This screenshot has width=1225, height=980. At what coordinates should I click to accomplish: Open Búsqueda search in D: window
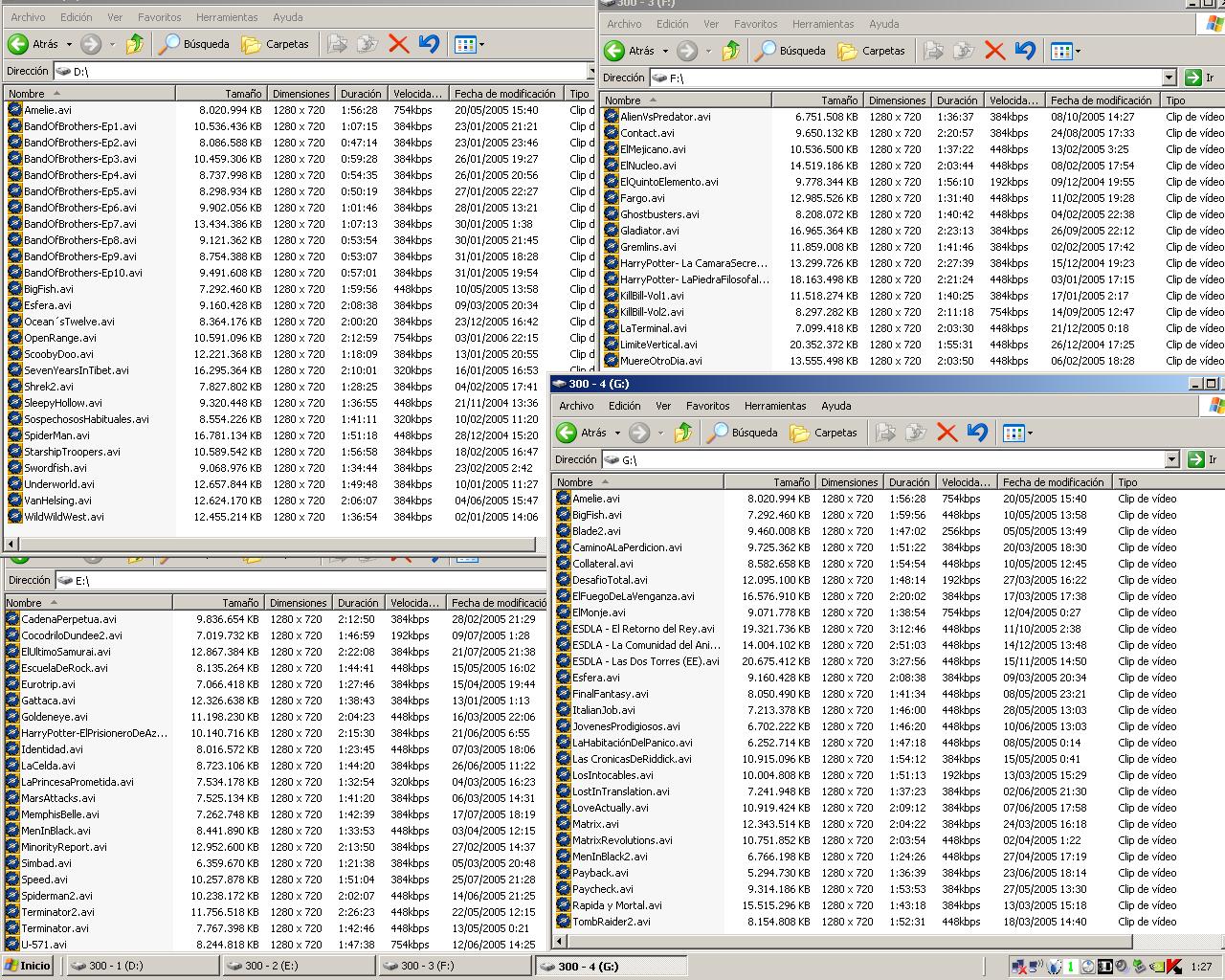point(194,44)
